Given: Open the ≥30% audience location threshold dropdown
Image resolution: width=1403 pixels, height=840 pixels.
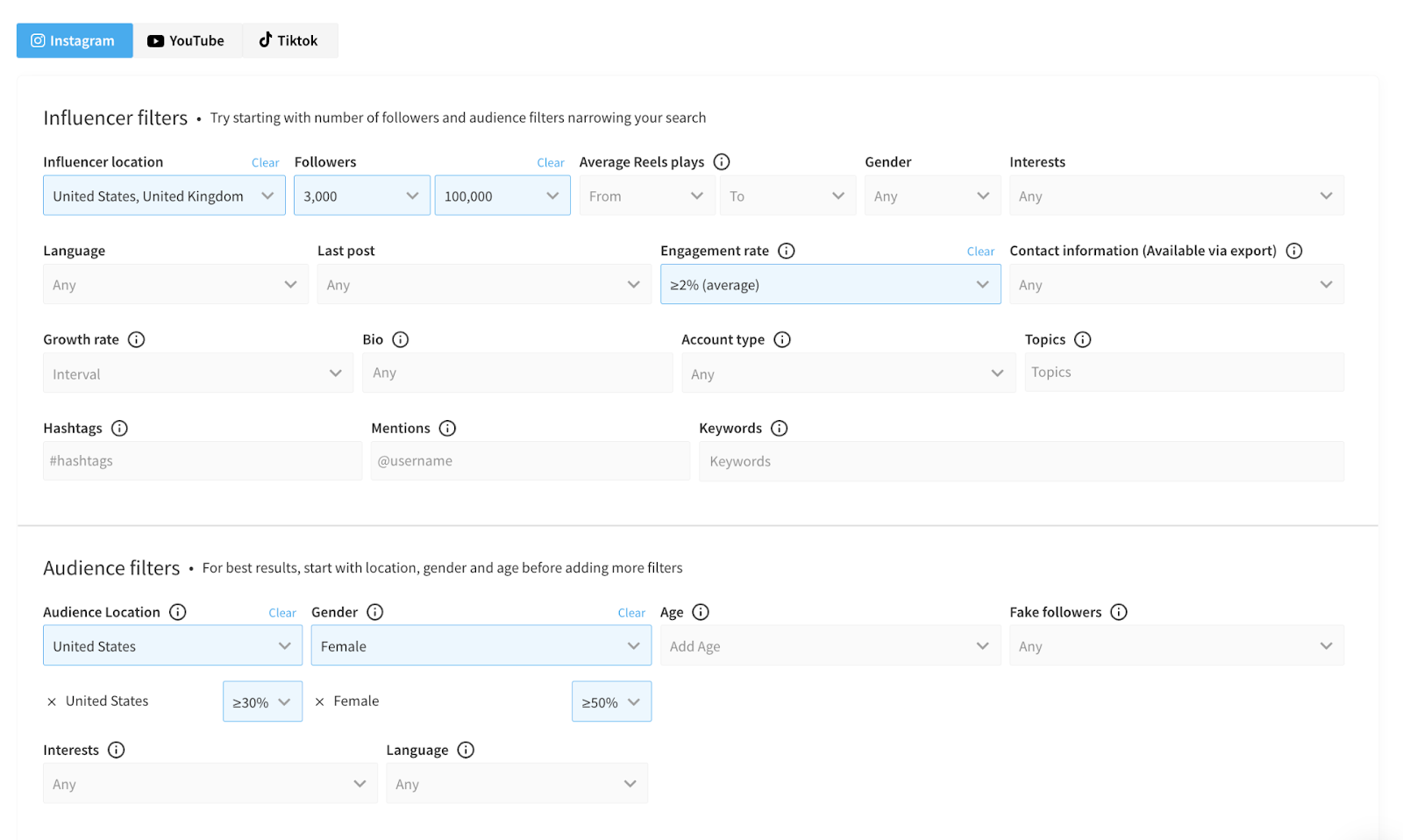Looking at the screenshot, I should click(262, 702).
